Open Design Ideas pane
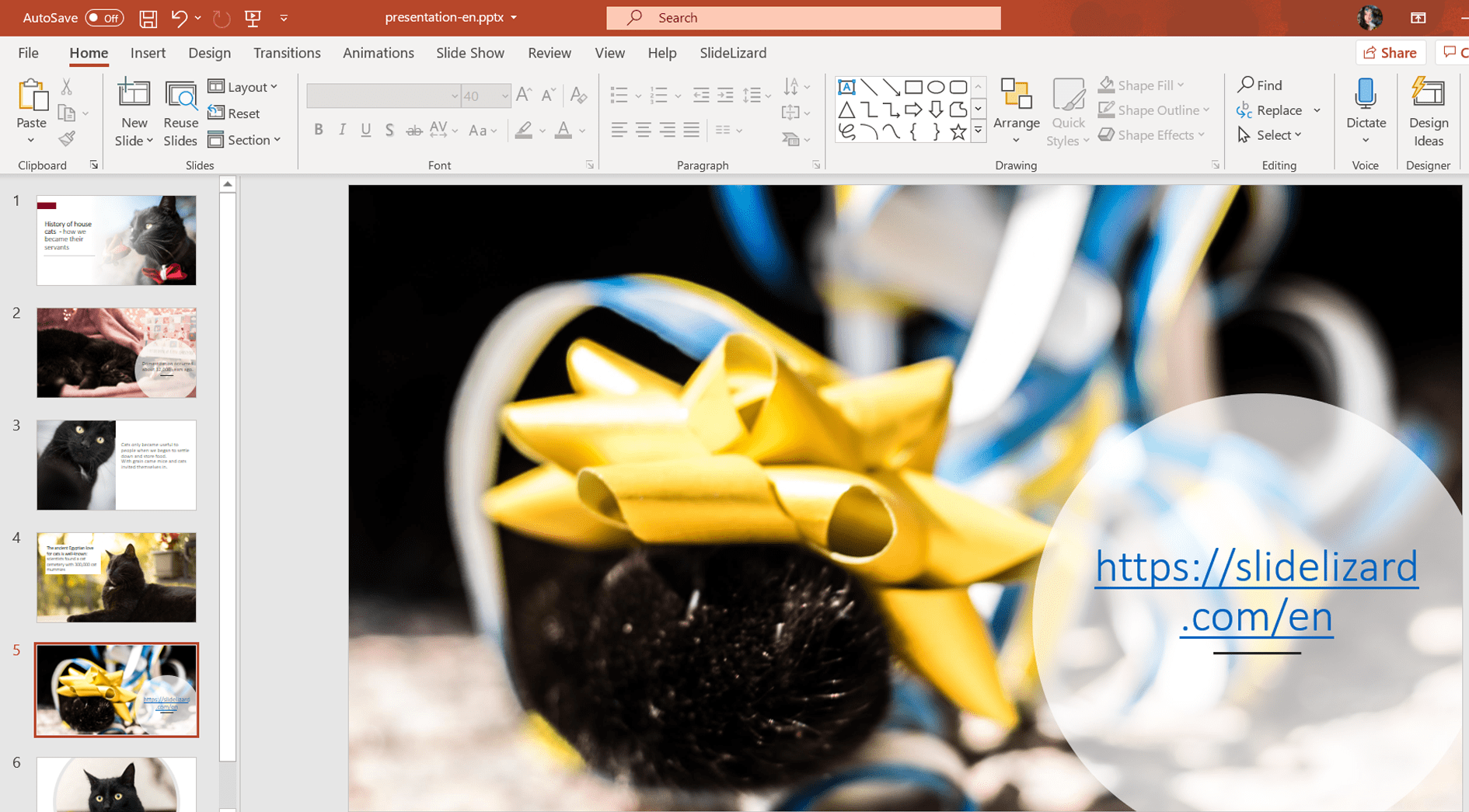The width and height of the screenshot is (1469, 812). point(1429,113)
